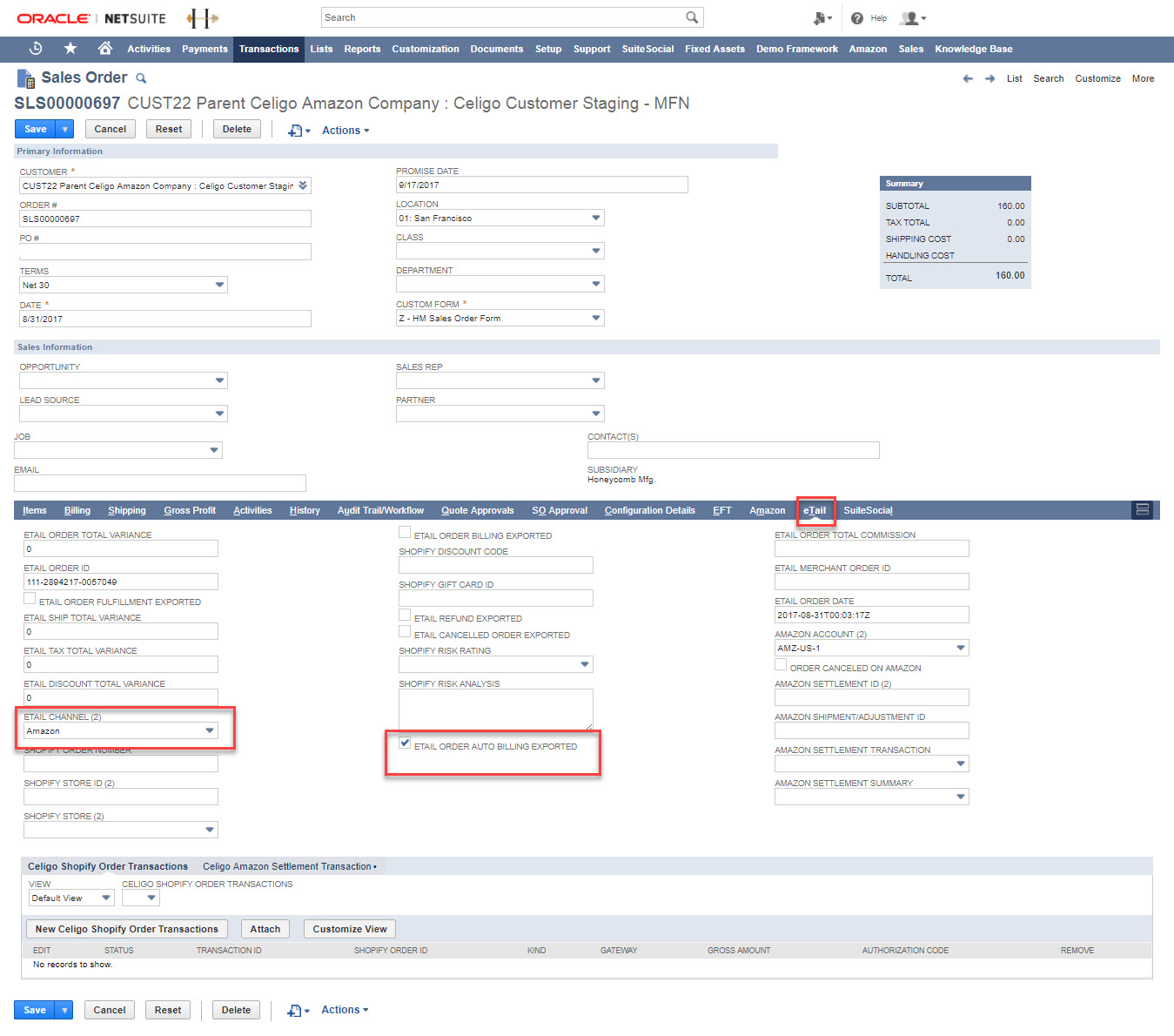
Task: Check Order Canceled on Amazon
Action: 781,664
